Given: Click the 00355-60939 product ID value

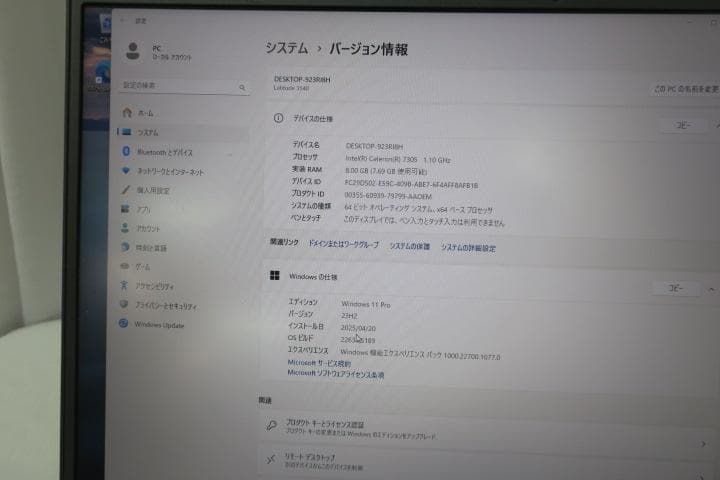Looking at the screenshot, I should click(388, 196).
